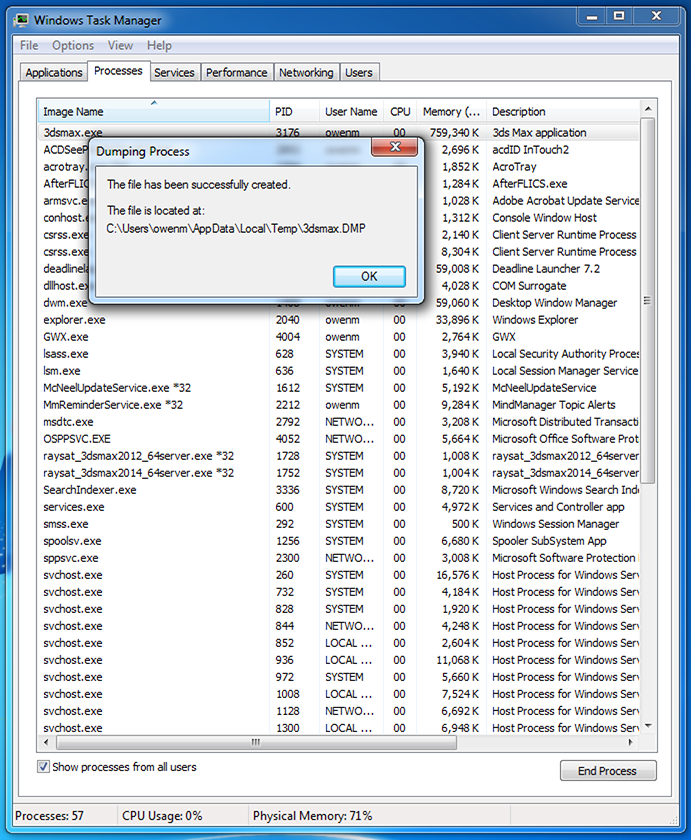
Task: Open the File menu
Action: [29, 45]
